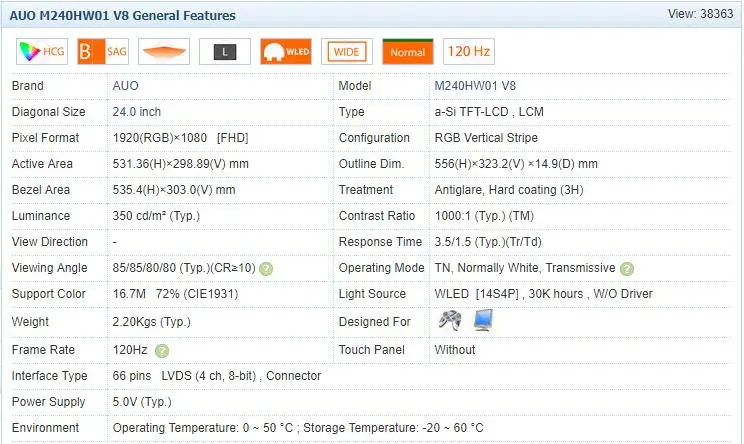Click the game controller Designed For icon
Image resolution: width=744 pixels, height=444 pixels.
pyautogui.click(x=449, y=320)
